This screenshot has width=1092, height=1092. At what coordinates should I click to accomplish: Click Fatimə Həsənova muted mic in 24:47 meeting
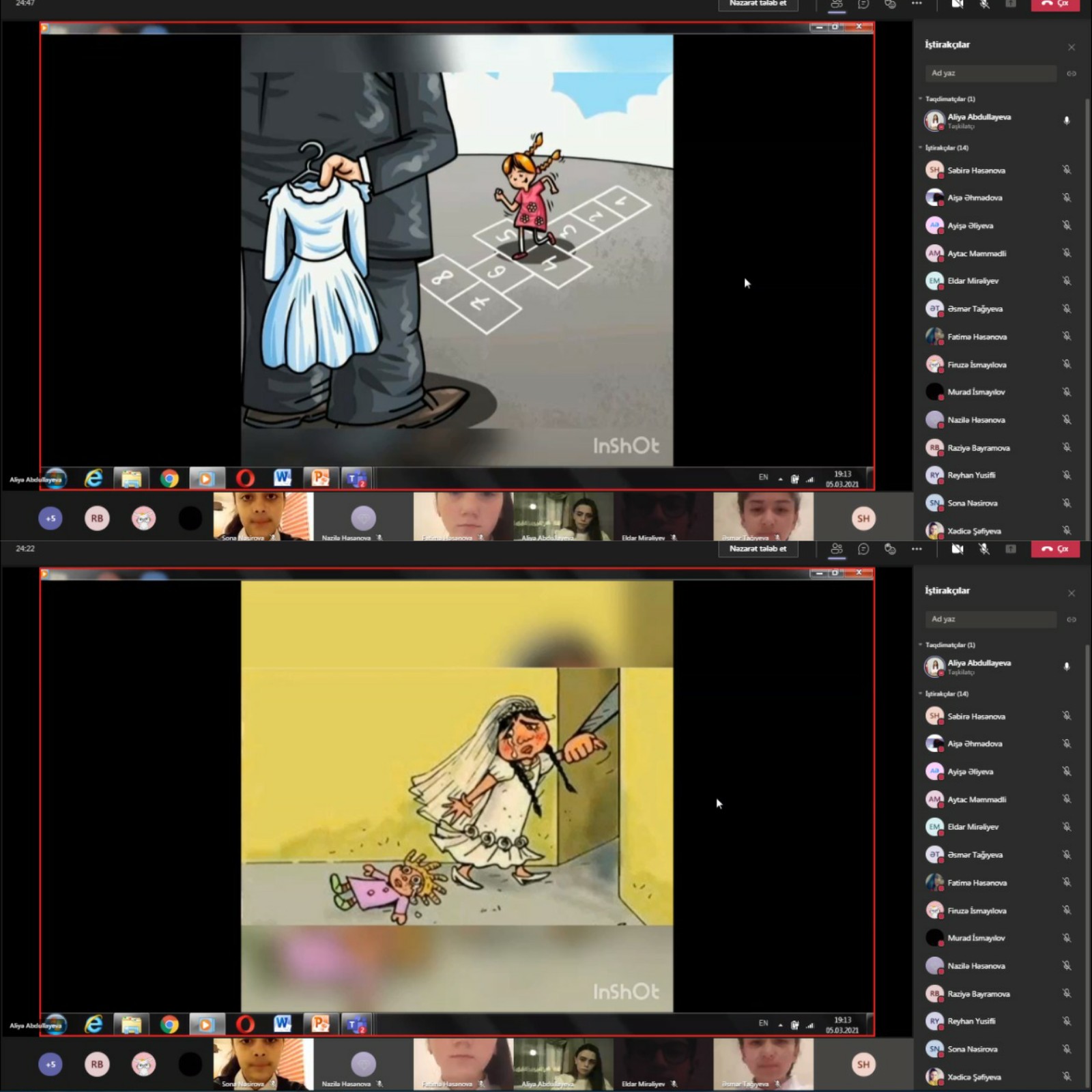[x=1066, y=336]
